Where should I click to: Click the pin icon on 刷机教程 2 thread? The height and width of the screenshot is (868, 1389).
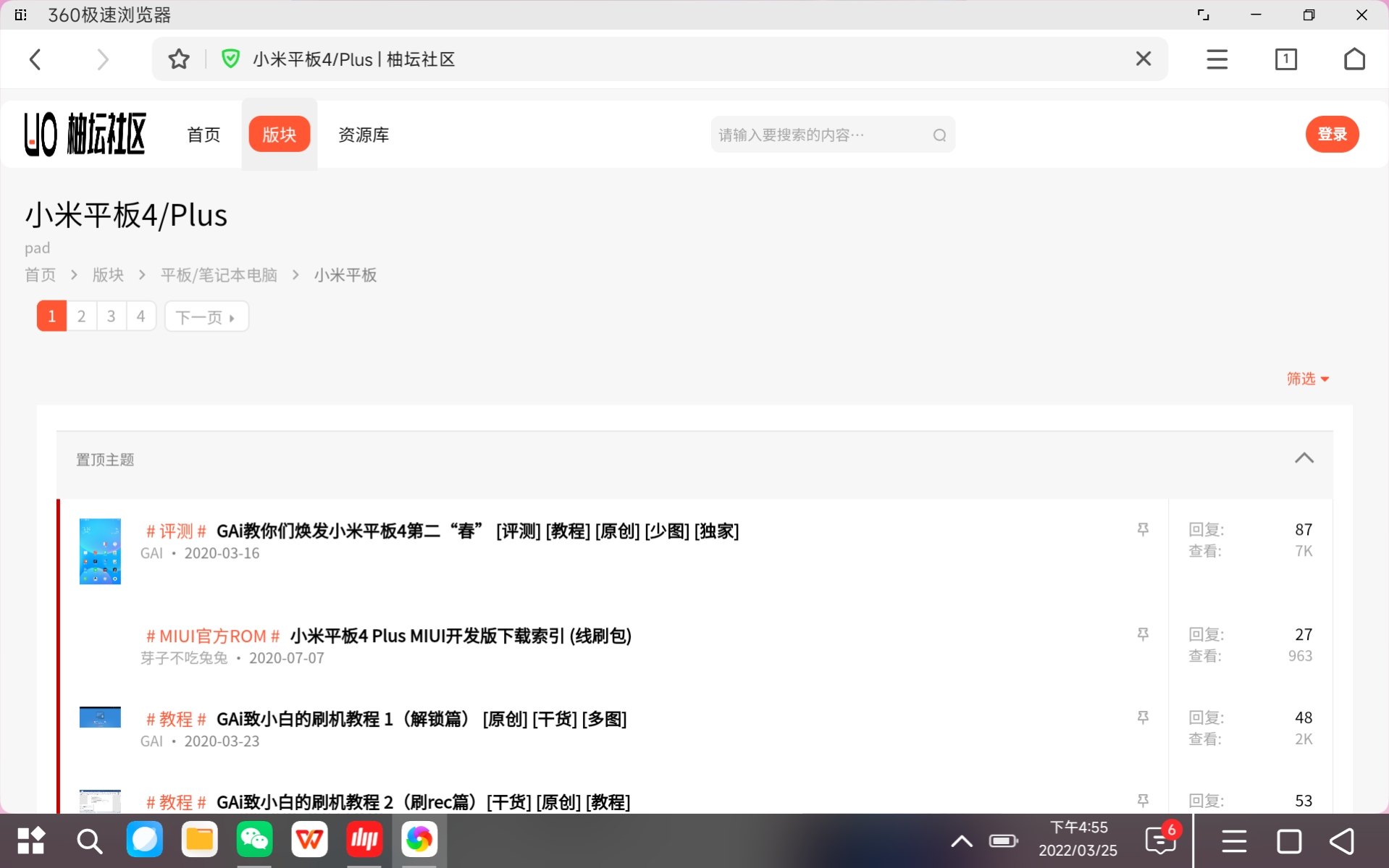point(1143,801)
